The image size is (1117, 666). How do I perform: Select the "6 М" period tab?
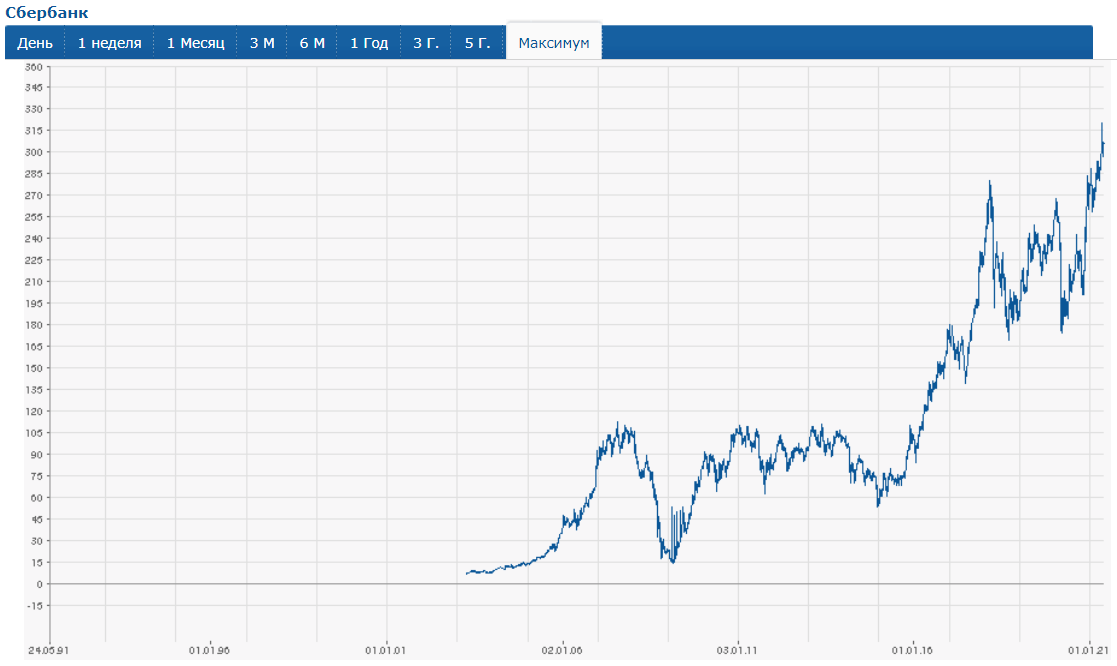(x=312, y=43)
